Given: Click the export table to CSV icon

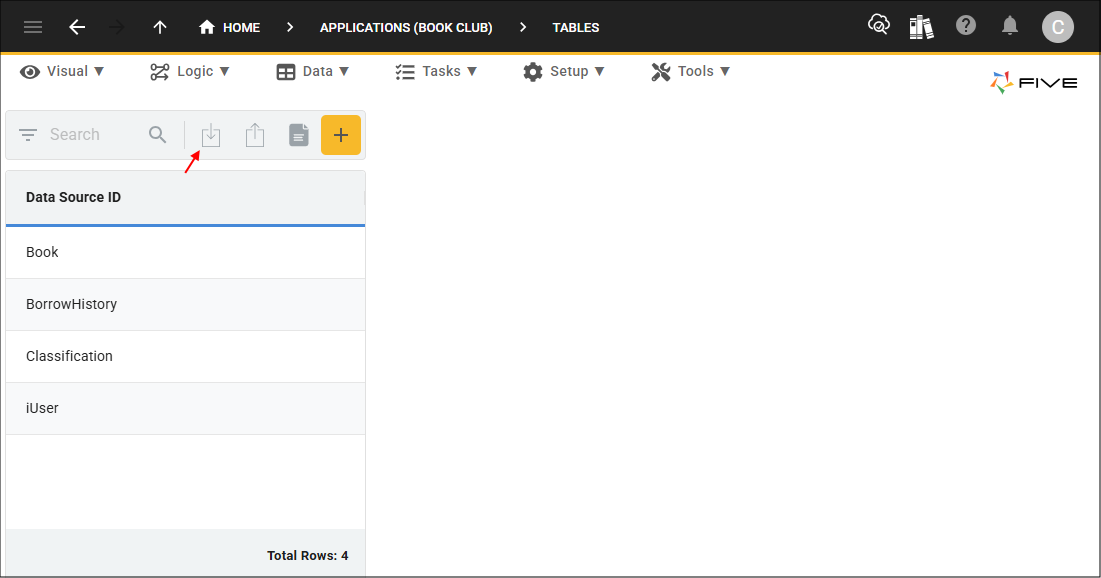Looking at the screenshot, I should point(255,135).
